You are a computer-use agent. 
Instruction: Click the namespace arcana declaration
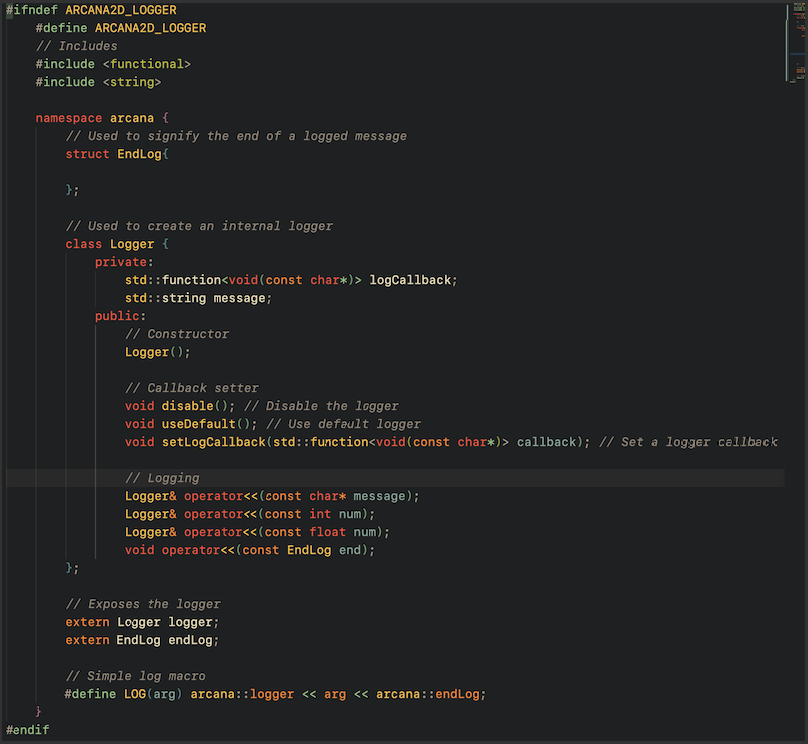pyautogui.click(x=102, y=118)
